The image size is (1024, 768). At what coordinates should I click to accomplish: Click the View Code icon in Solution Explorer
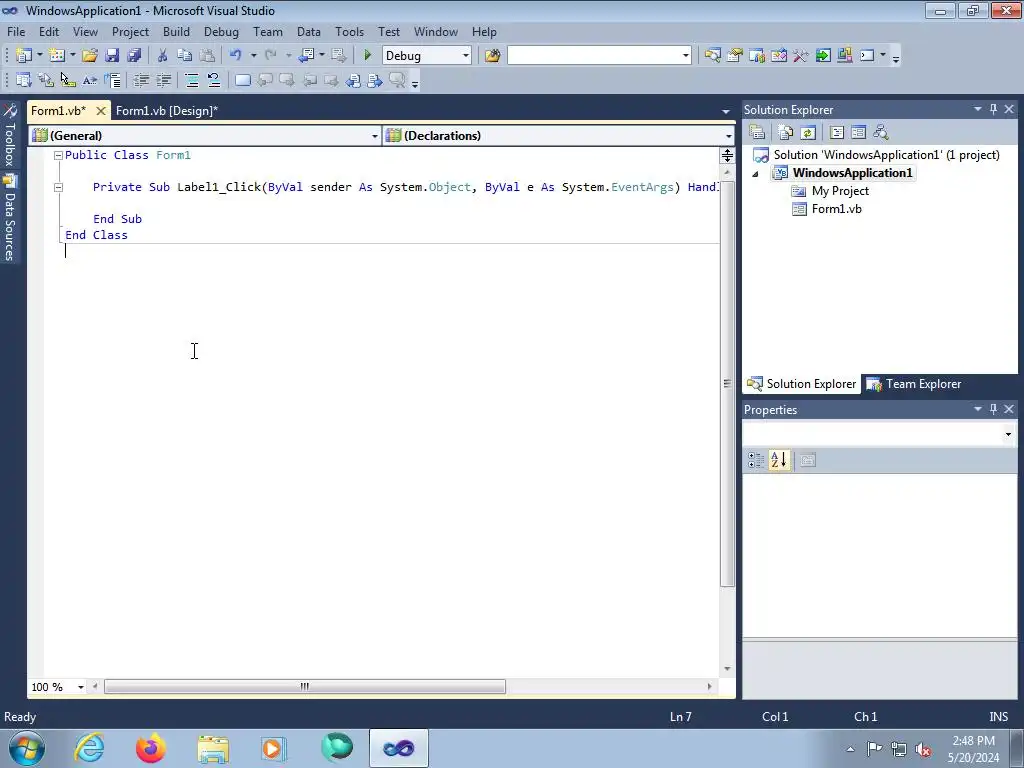click(837, 133)
